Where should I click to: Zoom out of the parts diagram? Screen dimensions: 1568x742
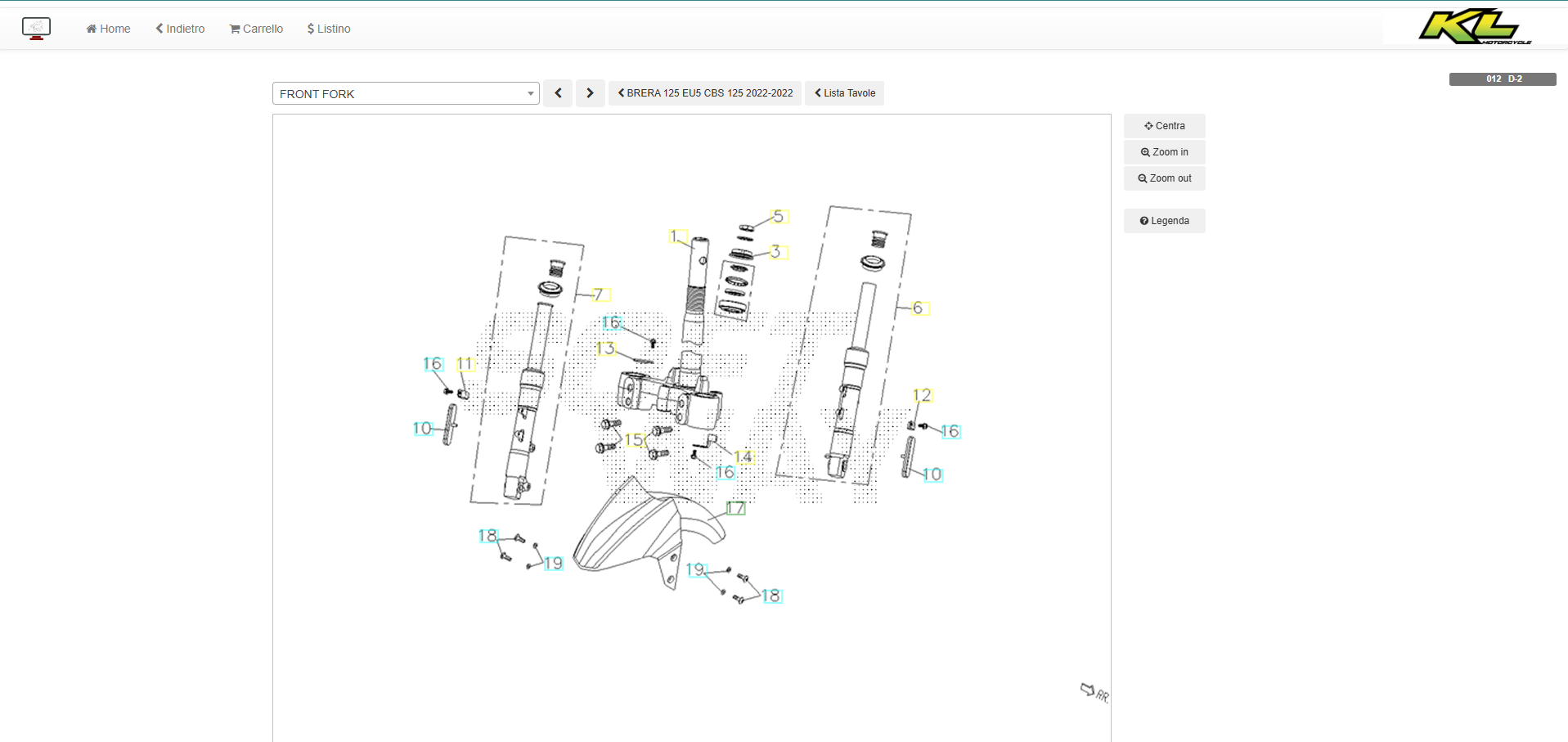(1164, 178)
